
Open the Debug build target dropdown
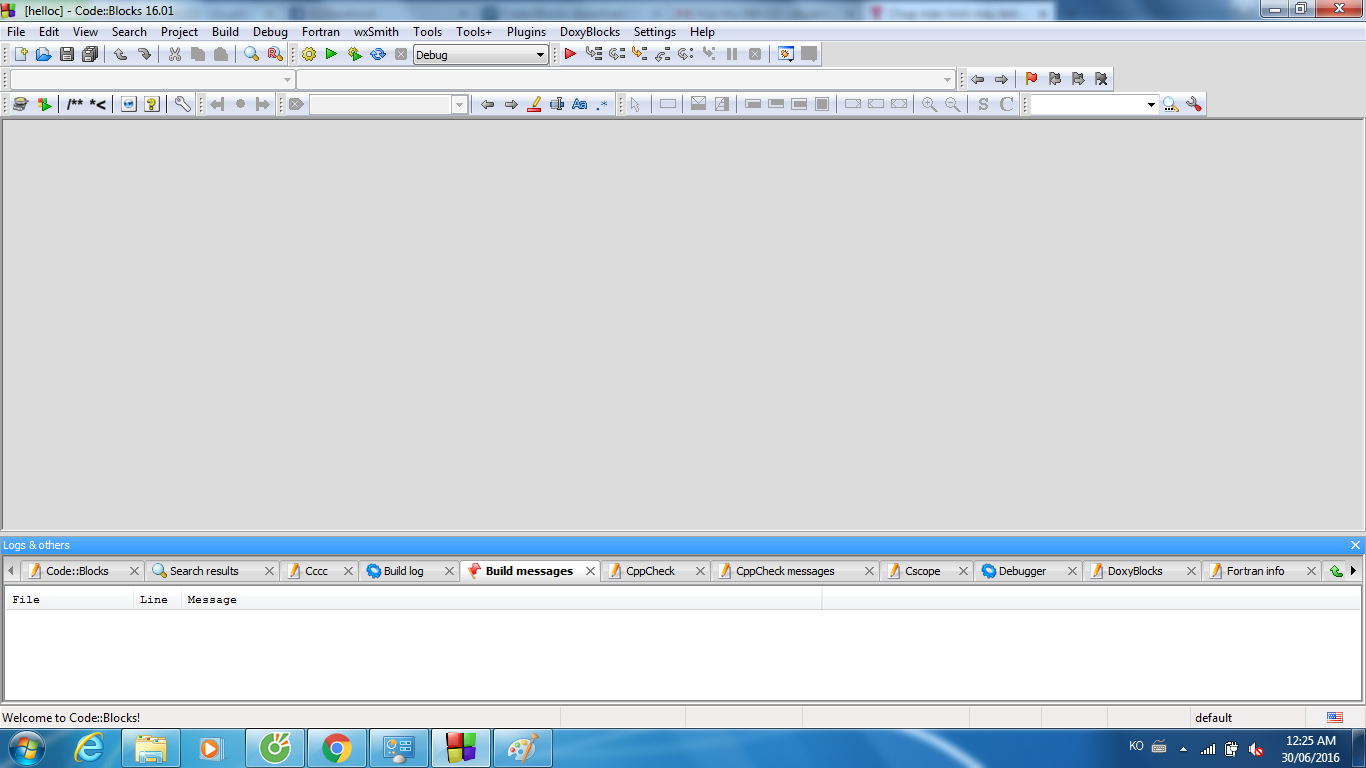(x=540, y=55)
